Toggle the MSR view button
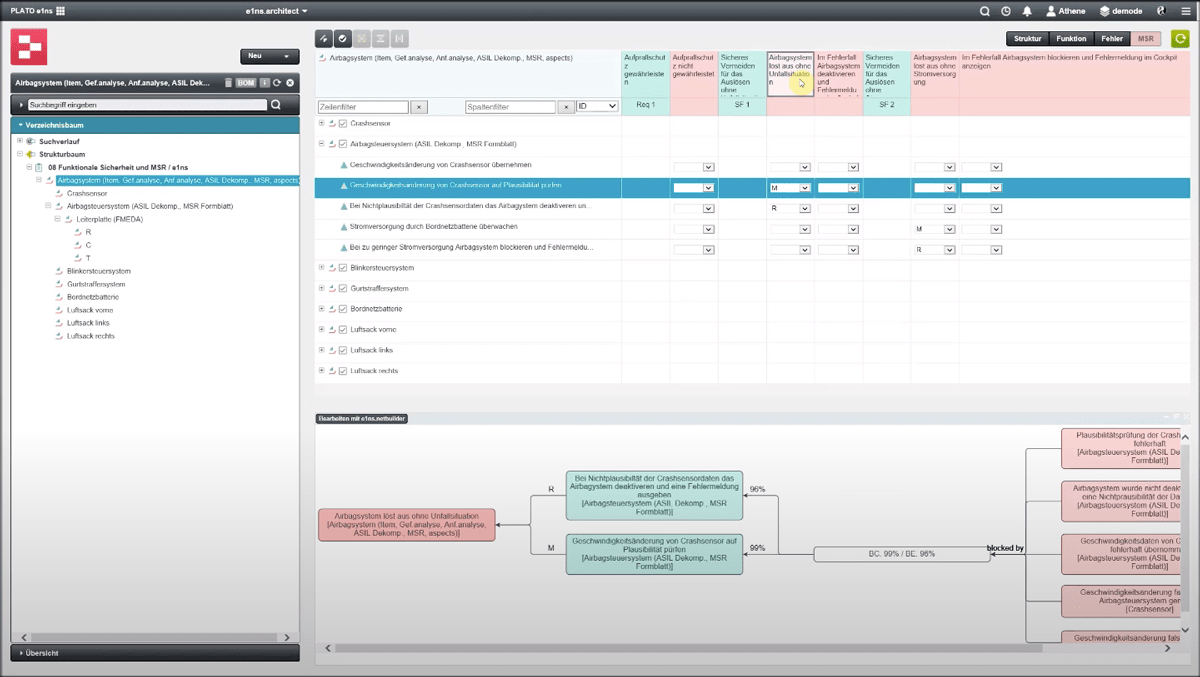 click(1144, 38)
